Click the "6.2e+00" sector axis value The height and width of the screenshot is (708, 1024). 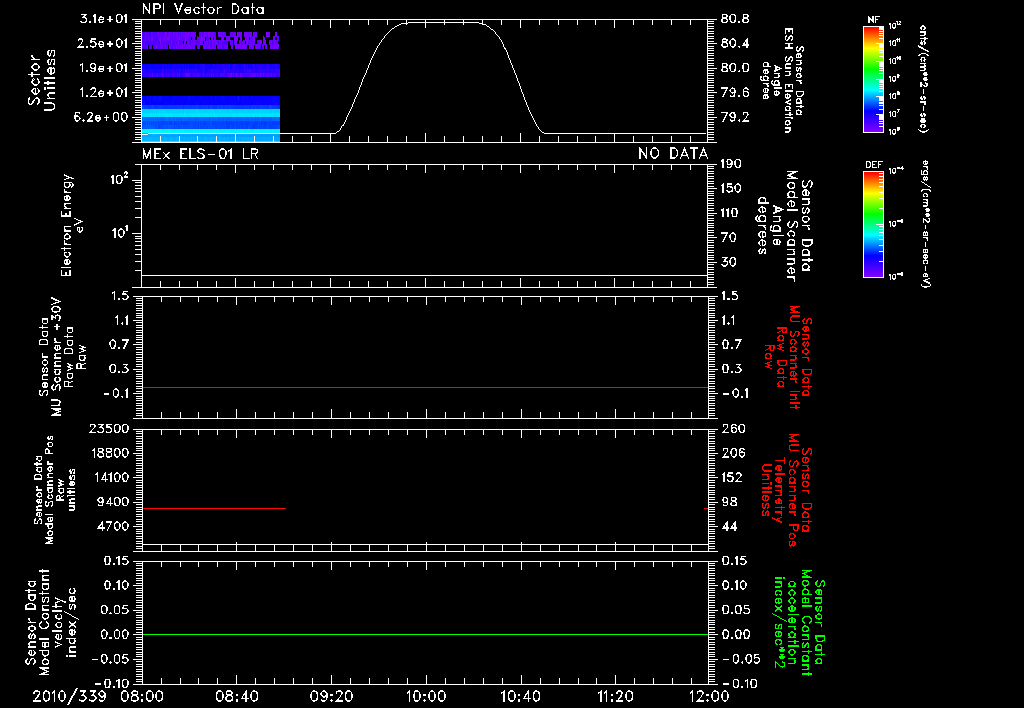(103, 117)
